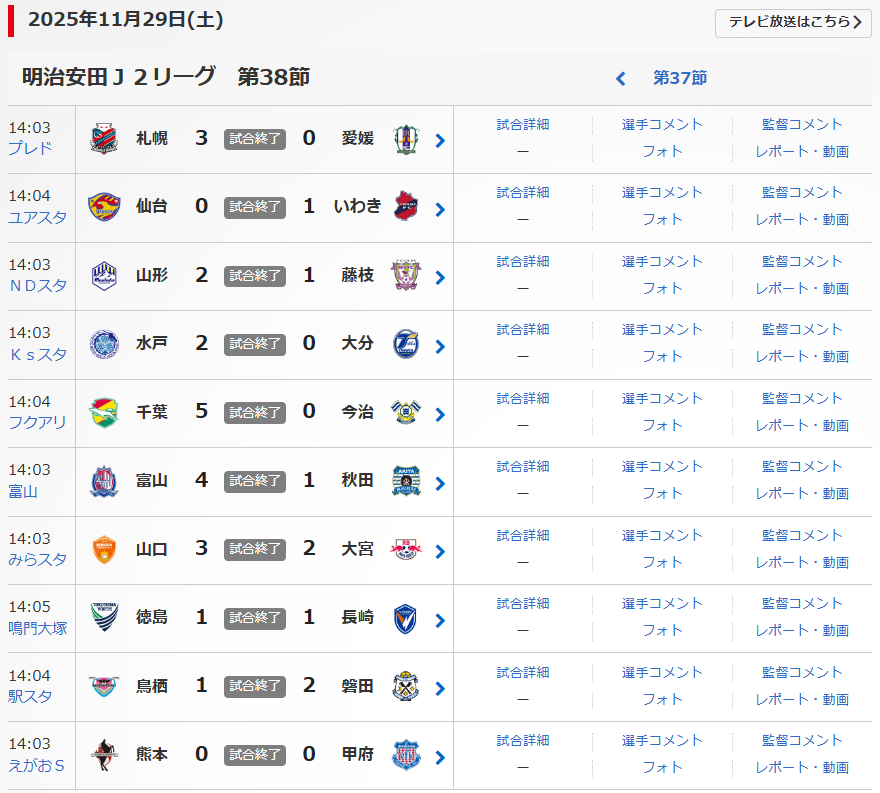Click the Sapporo team crest icon
This screenshot has width=880, height=793.
click(104, 138)
